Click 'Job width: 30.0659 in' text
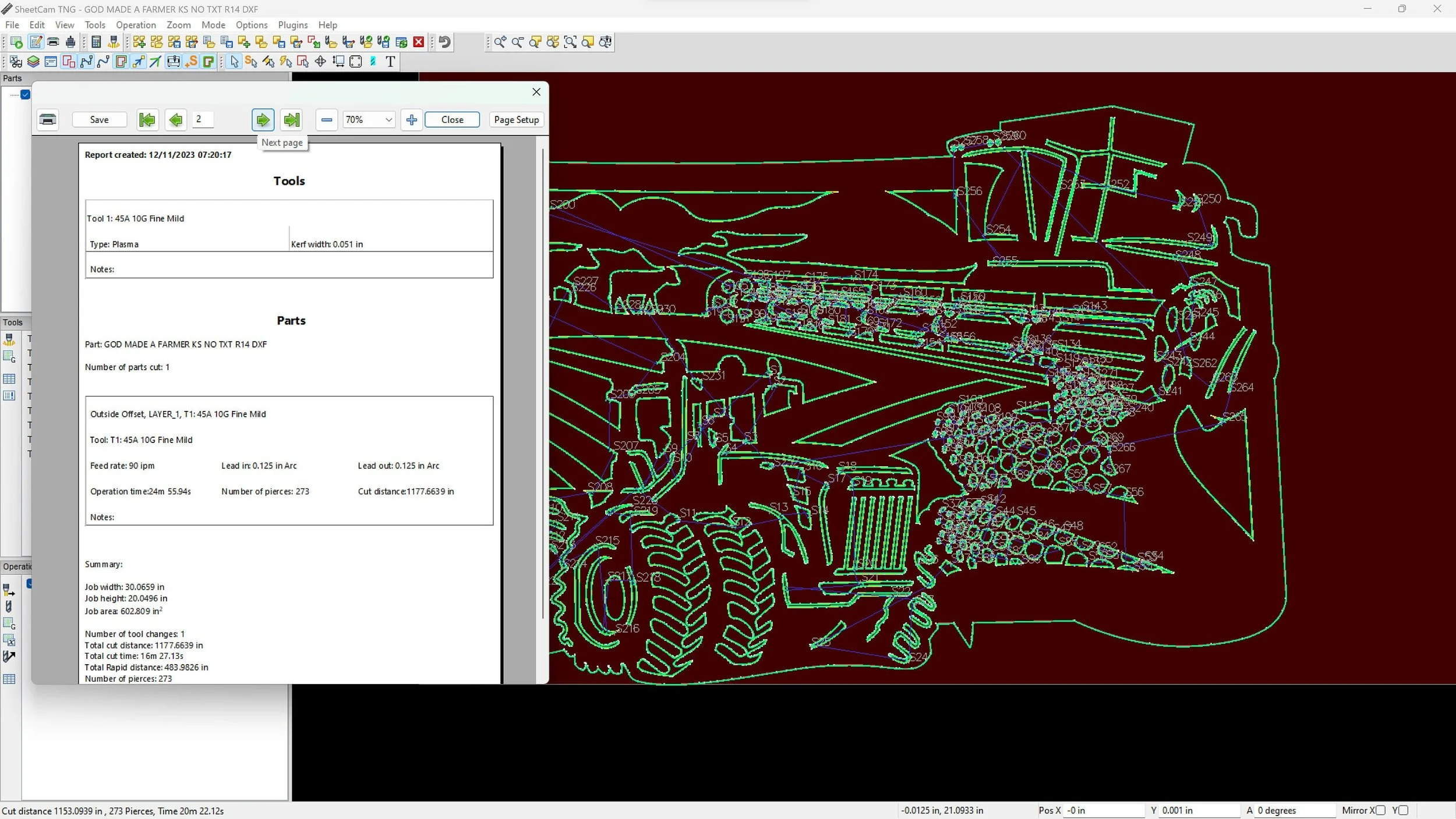Image resolution: width=1456 pixels, height=819 pixels. coord(125,587)
